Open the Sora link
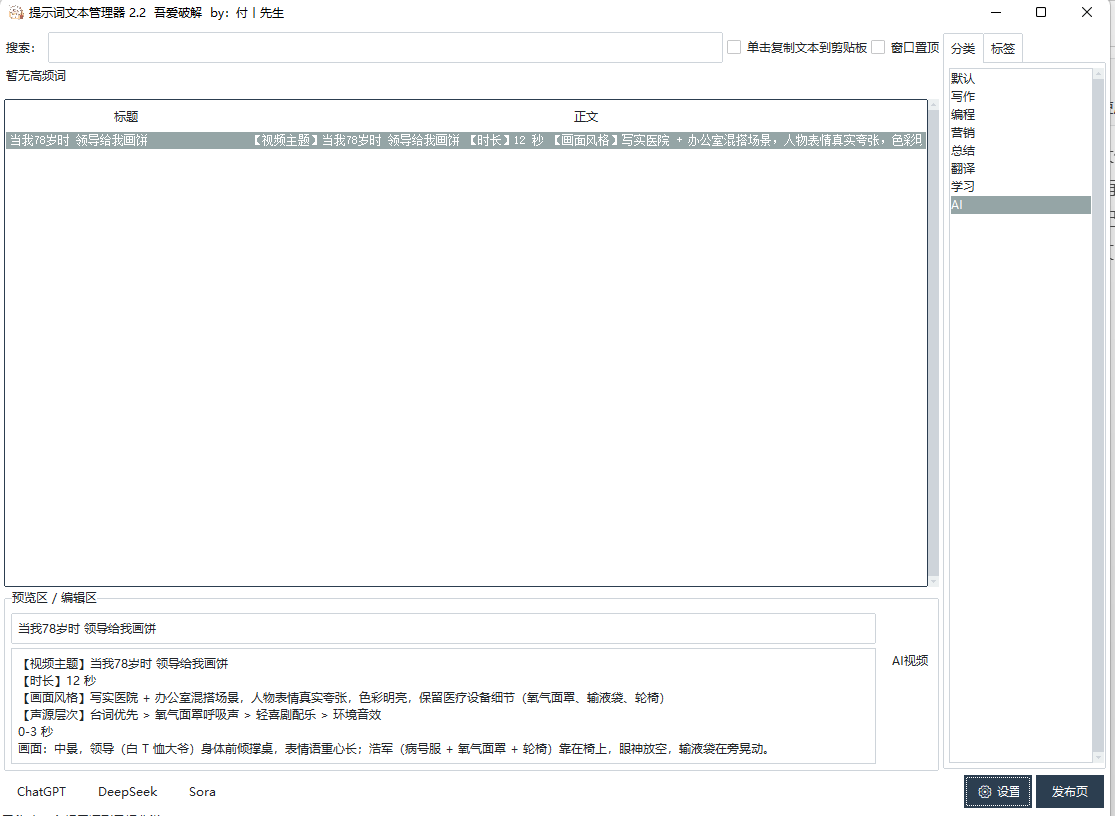 coord(202,791)
